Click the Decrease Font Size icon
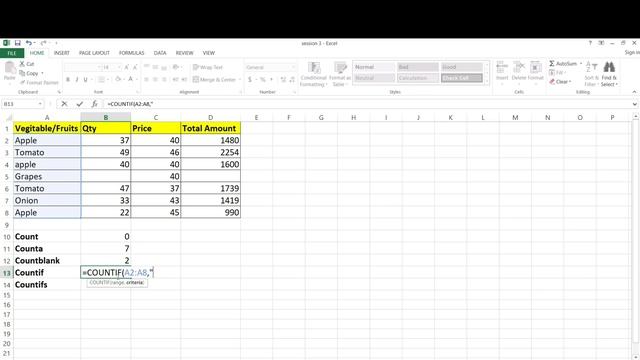 point(135,67)
